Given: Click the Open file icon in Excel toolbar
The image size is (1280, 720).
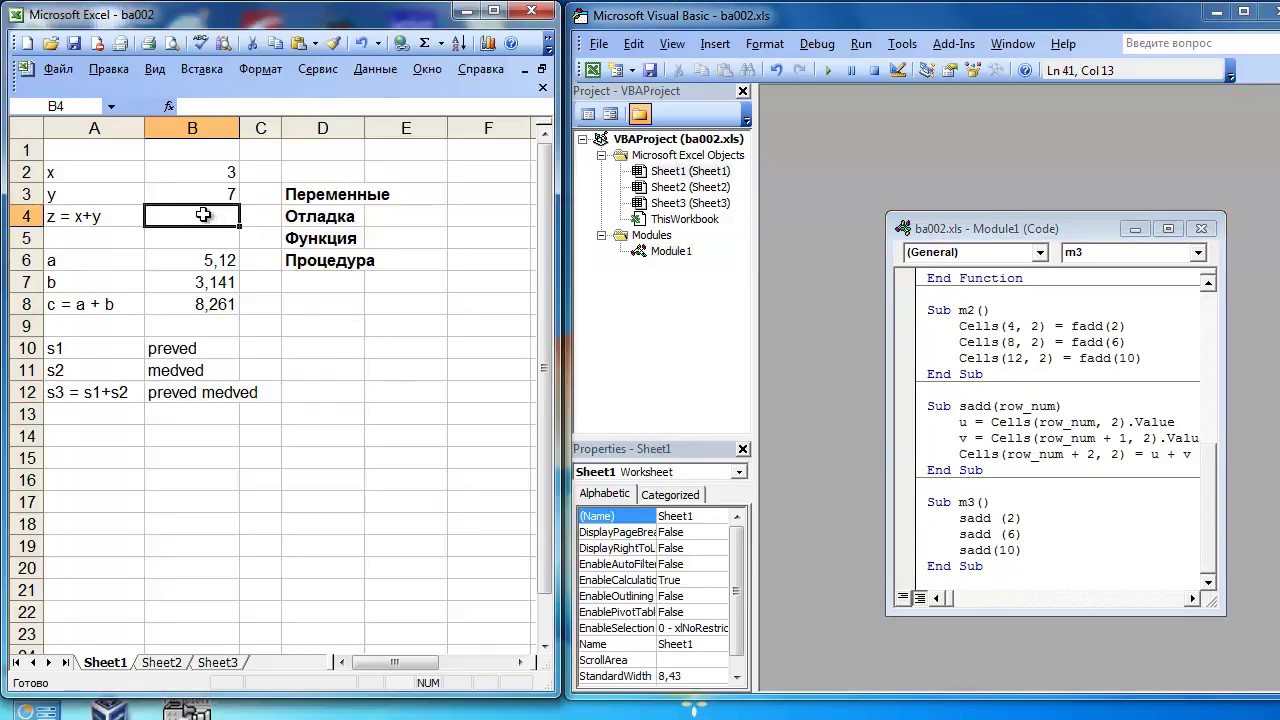Looking at the screenshot, I should click(49, 43).
